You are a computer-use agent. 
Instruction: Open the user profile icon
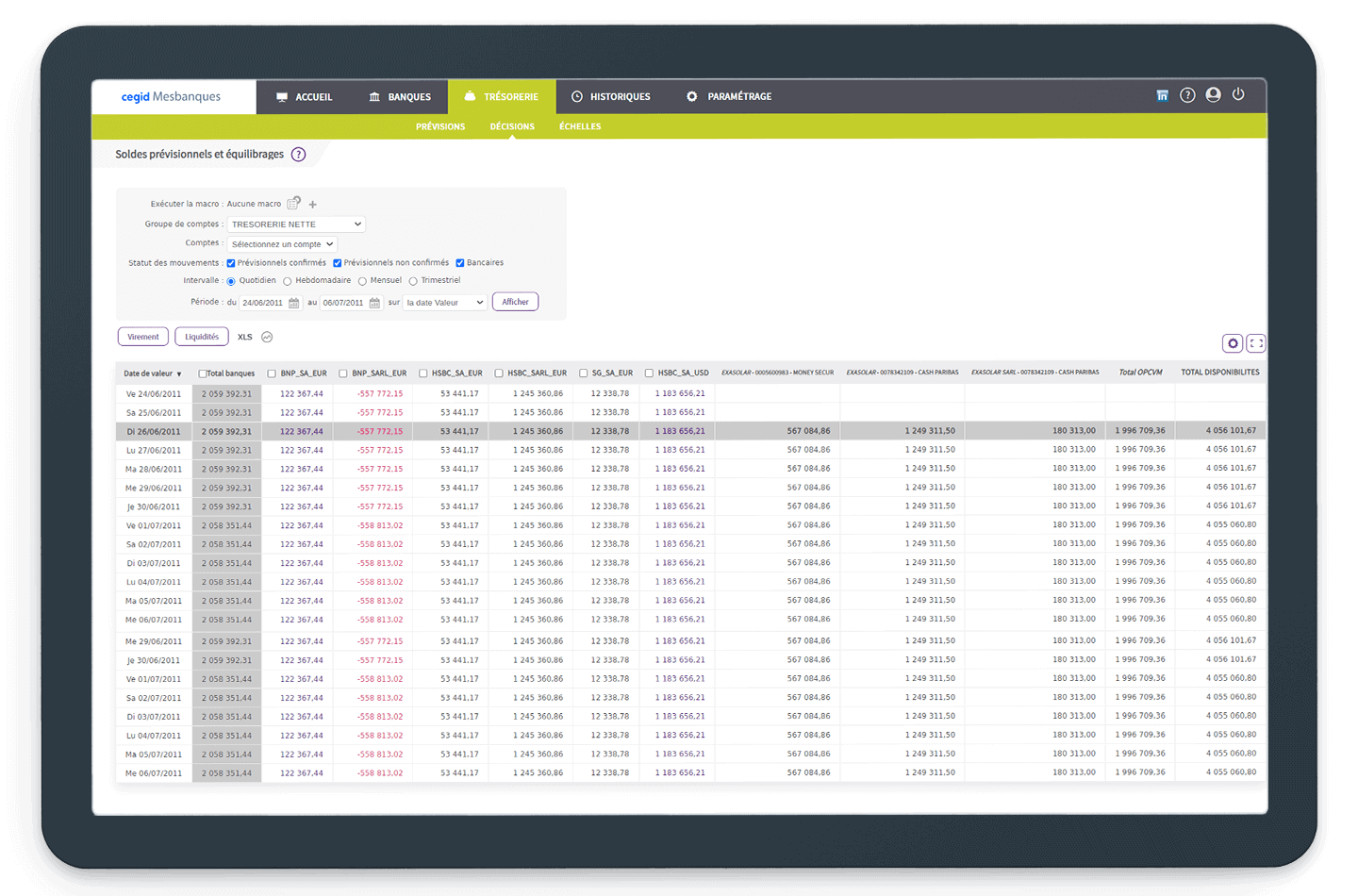(x=1213, y=94)
